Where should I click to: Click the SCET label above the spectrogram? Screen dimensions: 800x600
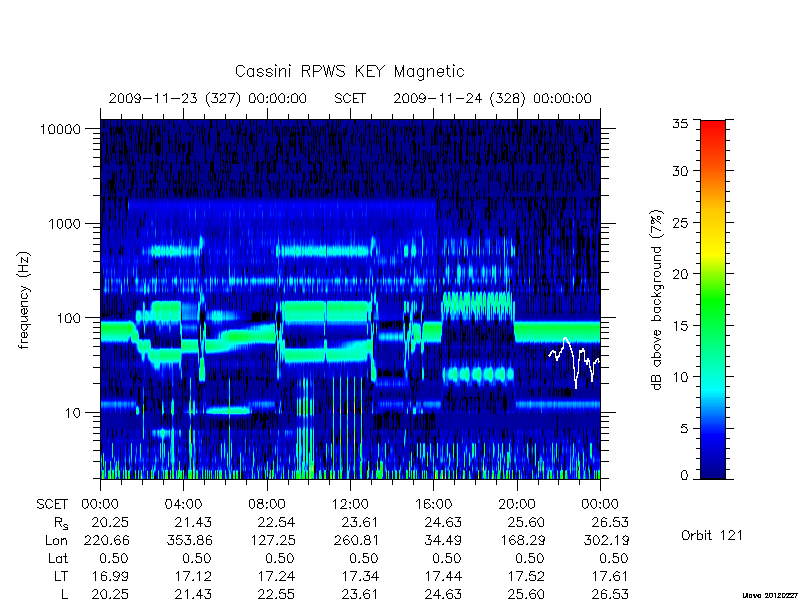coord(350,98)
